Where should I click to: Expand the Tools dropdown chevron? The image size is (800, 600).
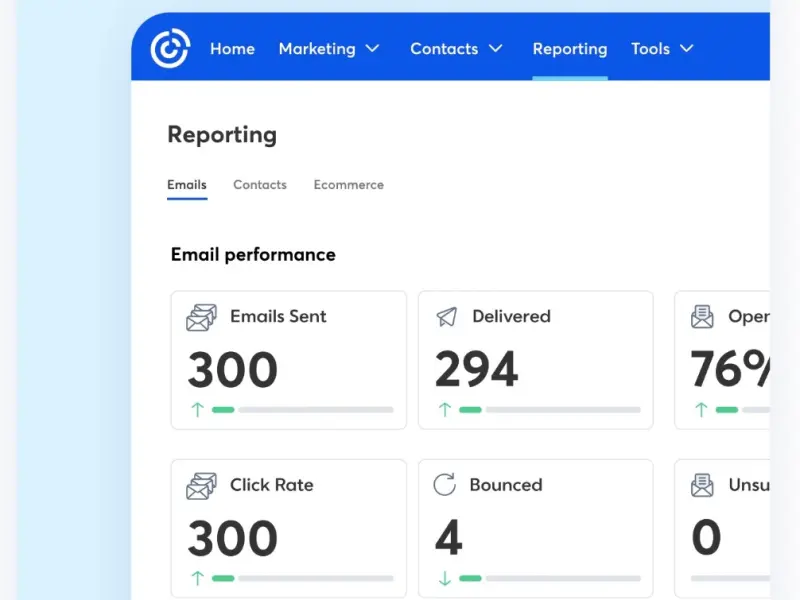point(687,48)
